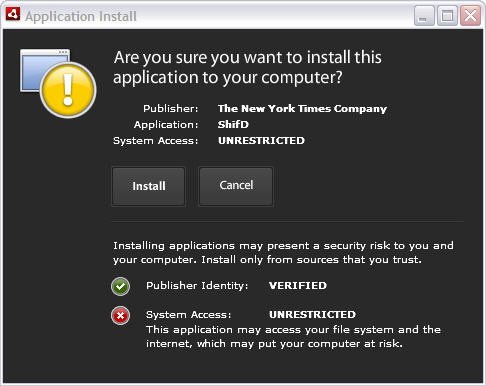Click the 'Publisher Identity:' label
The image size is (486, 386).
pyautogui.click(x=197, y=286)
